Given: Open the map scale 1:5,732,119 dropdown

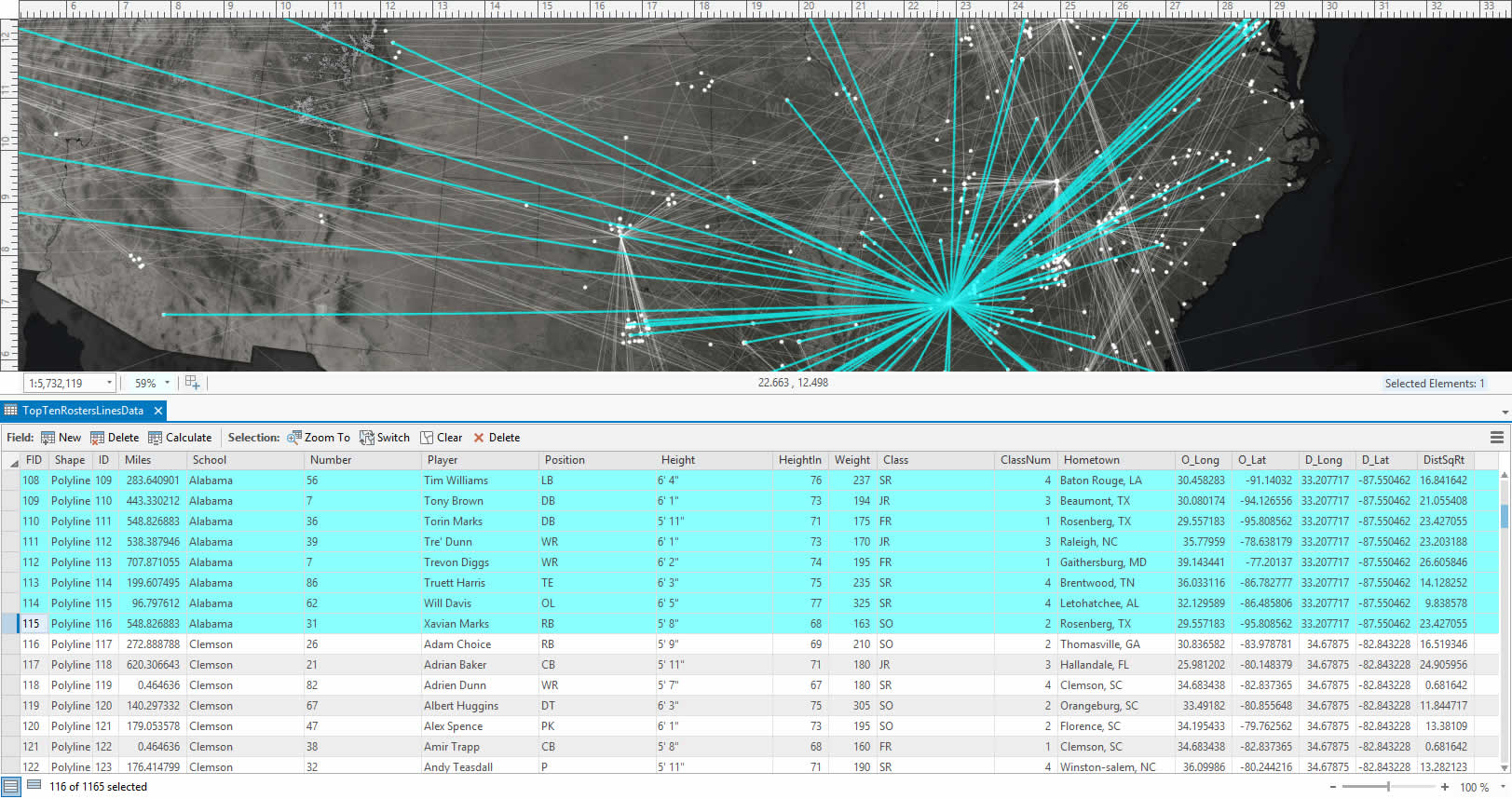Looking at the screenshot, I should click(x=109, y=383).
